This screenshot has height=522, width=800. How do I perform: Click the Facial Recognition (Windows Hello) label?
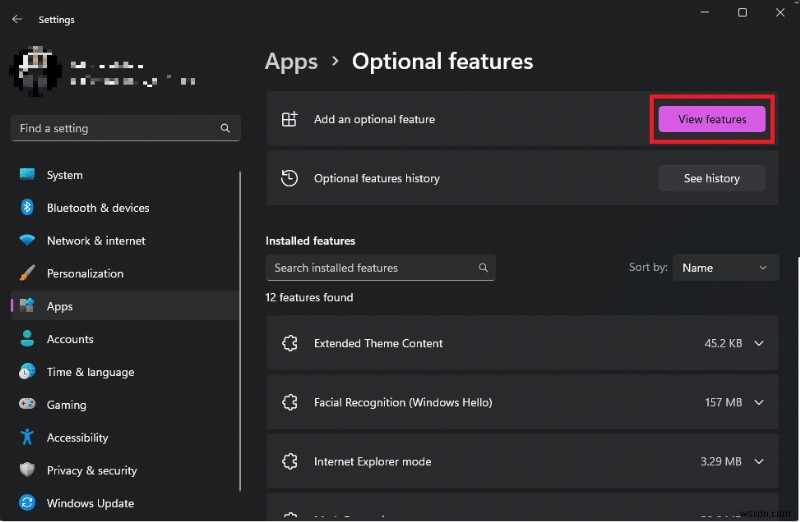[403, 402]
